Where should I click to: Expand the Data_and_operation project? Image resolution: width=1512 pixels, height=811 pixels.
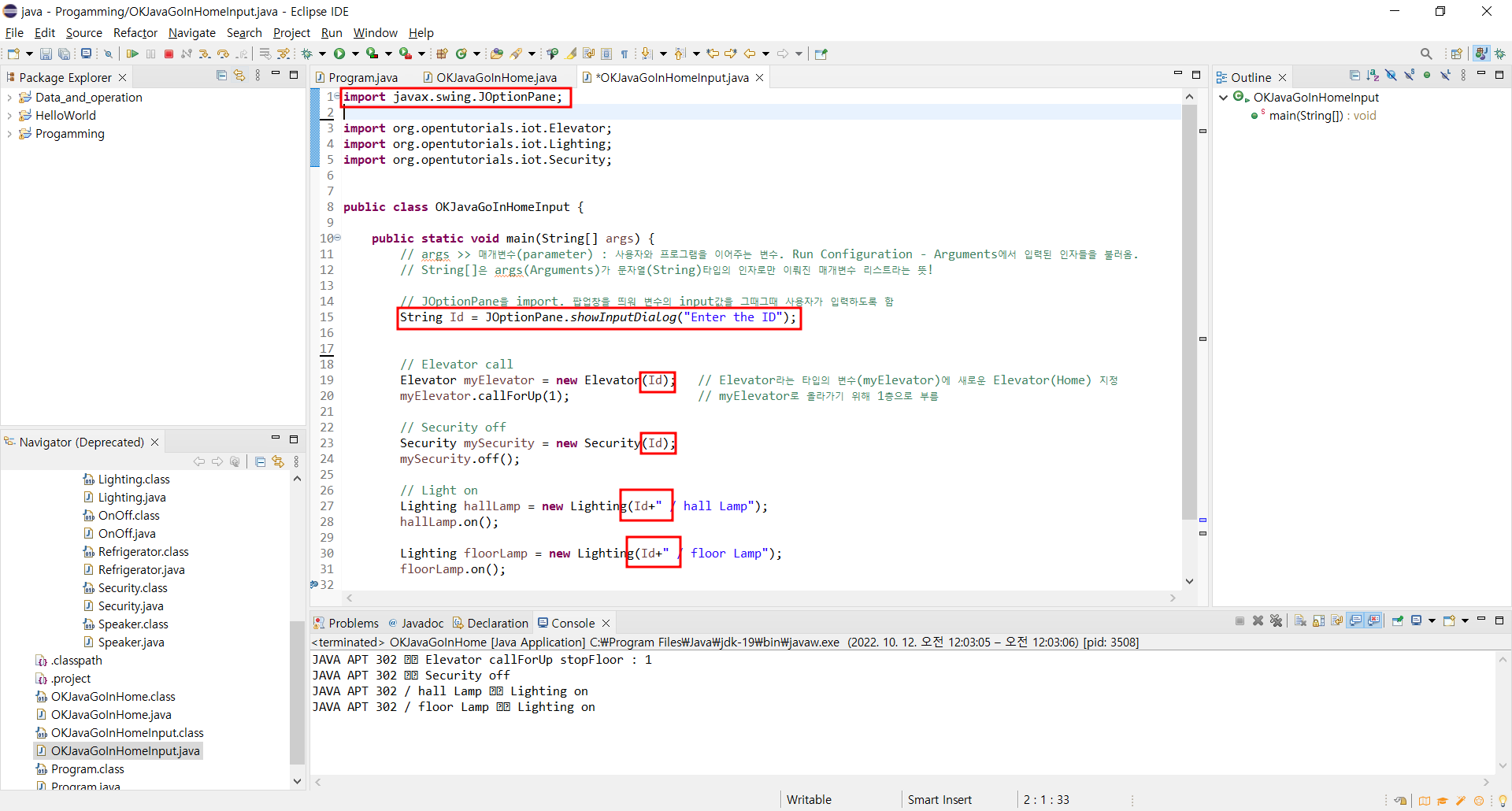click(x=9, y=98)
